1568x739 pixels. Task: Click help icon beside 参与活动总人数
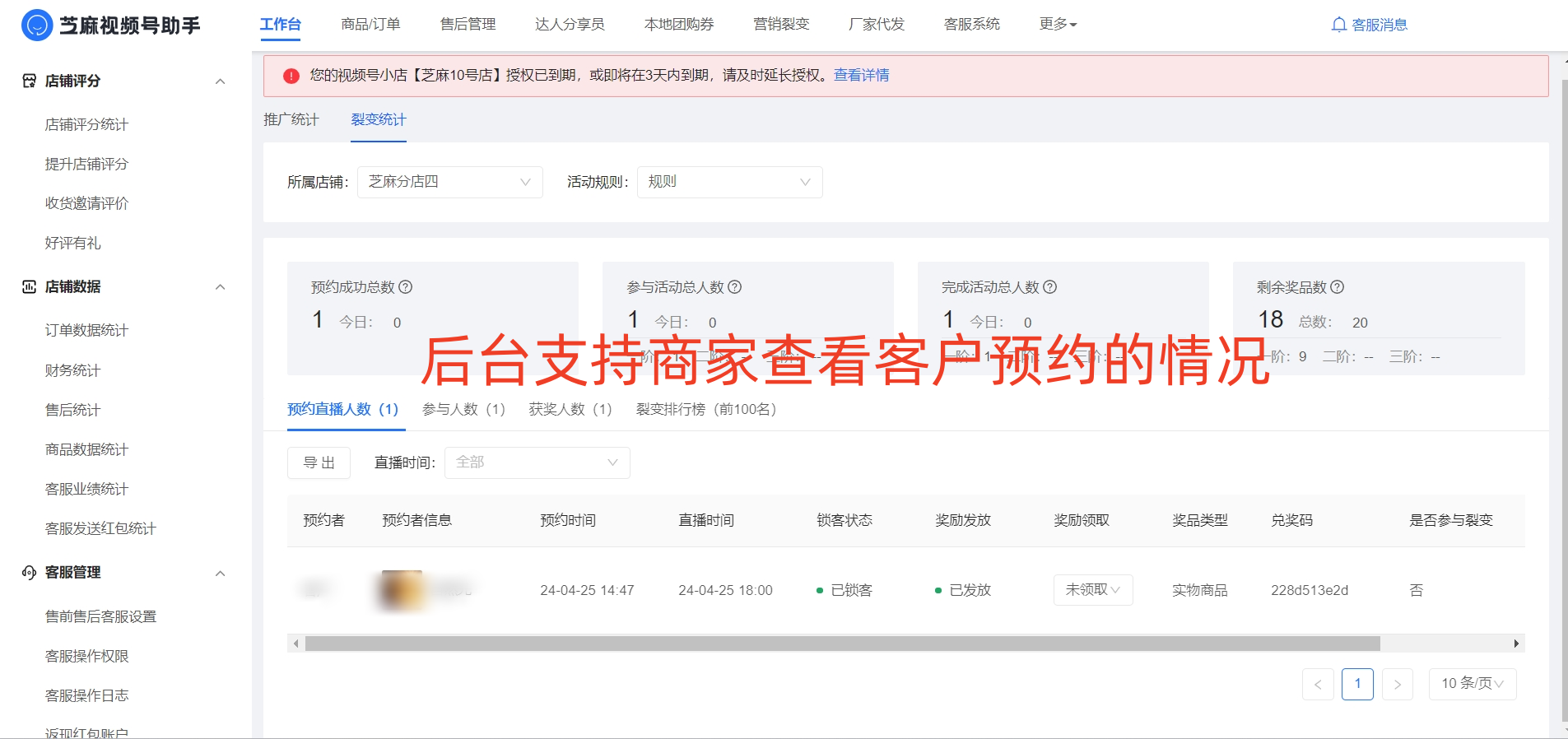pos(735,287)
